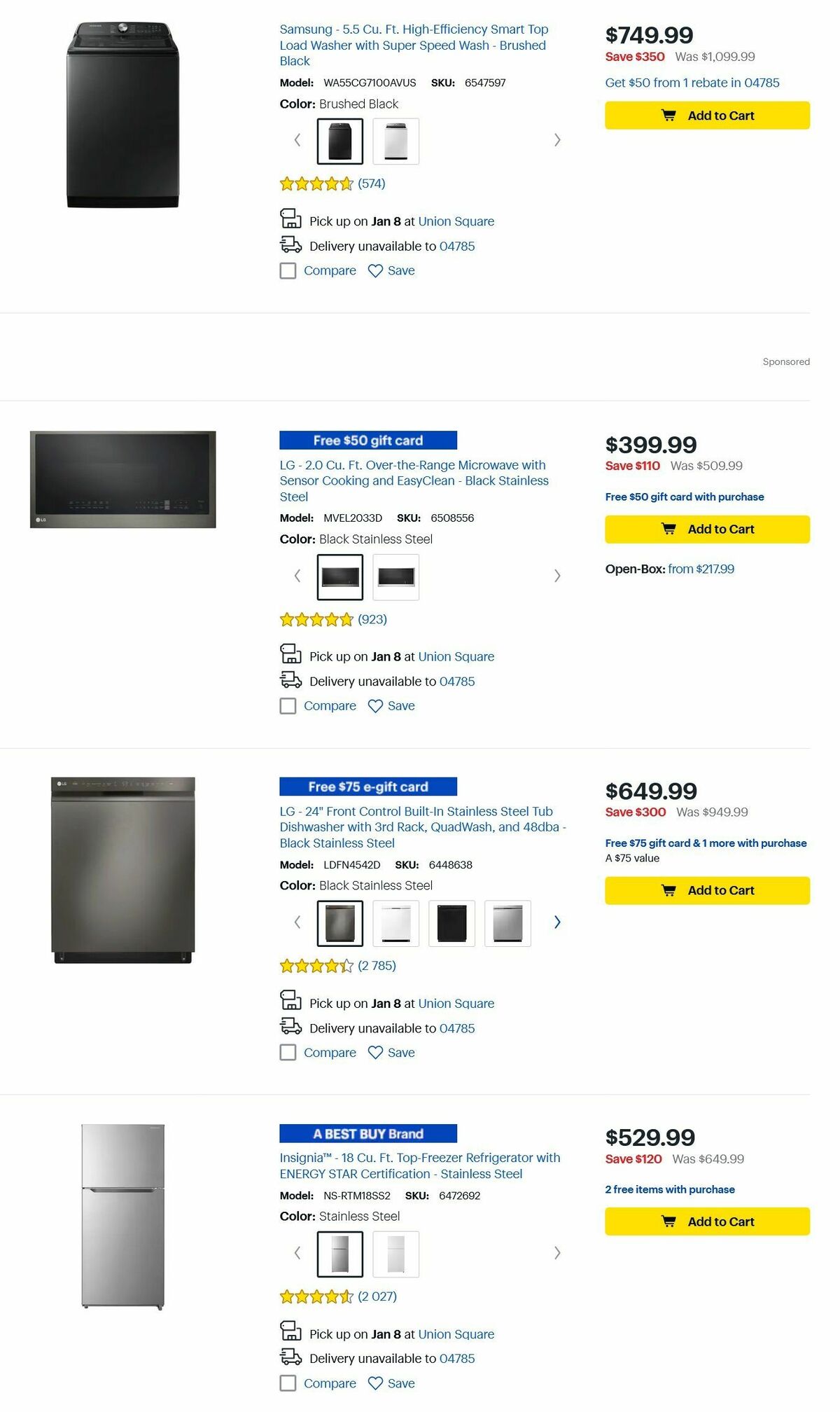Click the left chevron on the Samsung washer carousel
Viewport: 840px width, 1412px height.
point(296,140)
